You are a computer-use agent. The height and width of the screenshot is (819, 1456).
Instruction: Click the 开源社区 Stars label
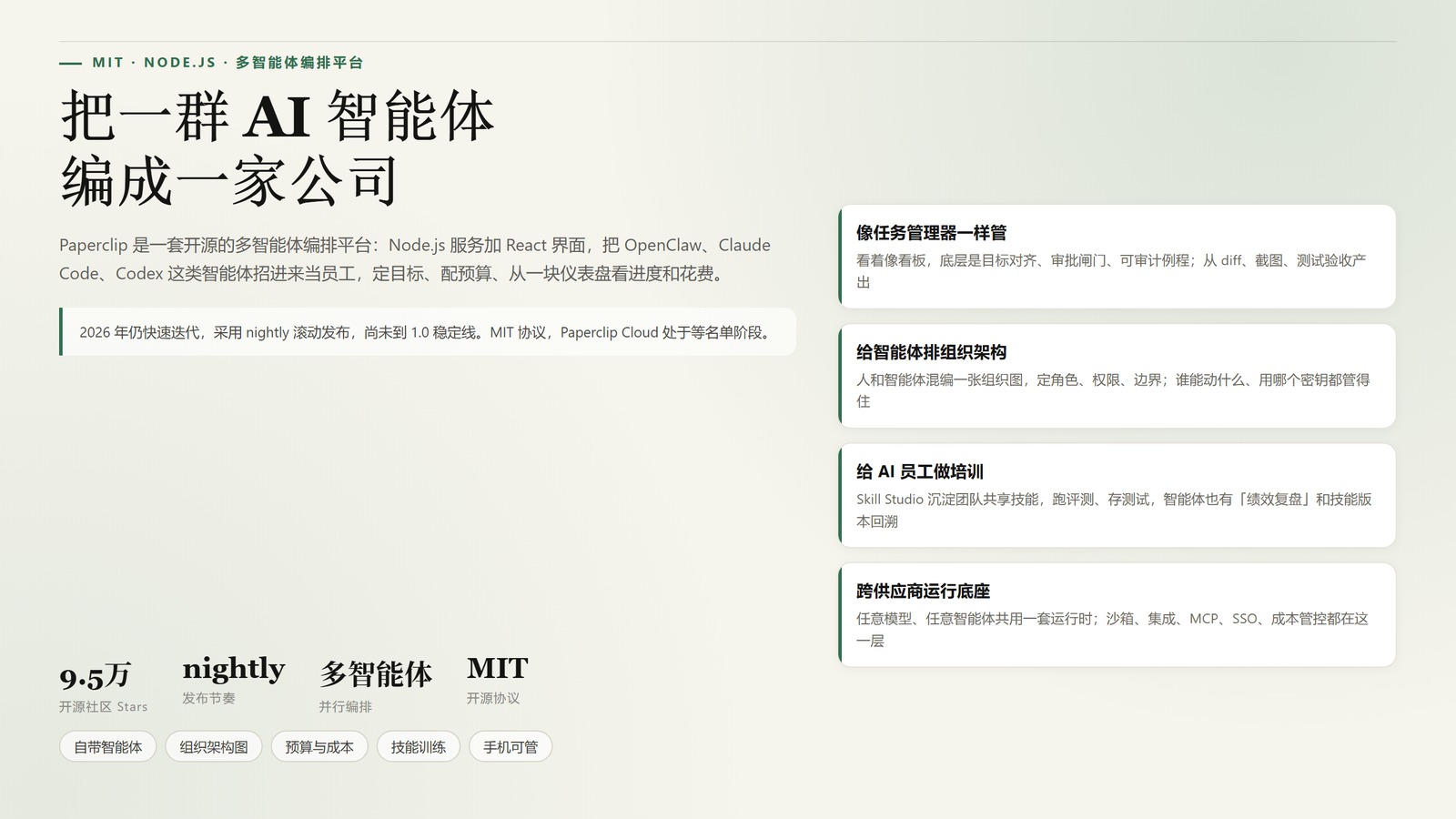(103, 707)
